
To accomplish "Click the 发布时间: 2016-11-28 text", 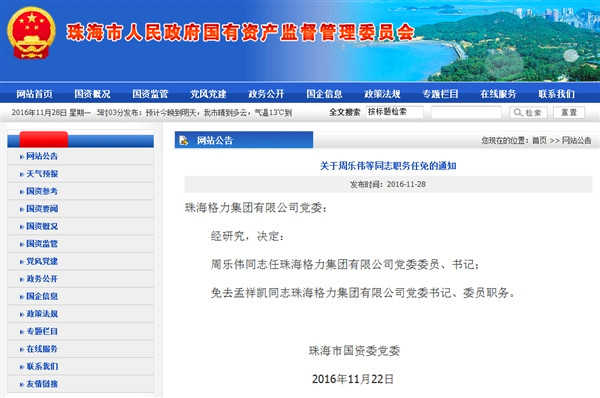I will [x=388, y=184].
